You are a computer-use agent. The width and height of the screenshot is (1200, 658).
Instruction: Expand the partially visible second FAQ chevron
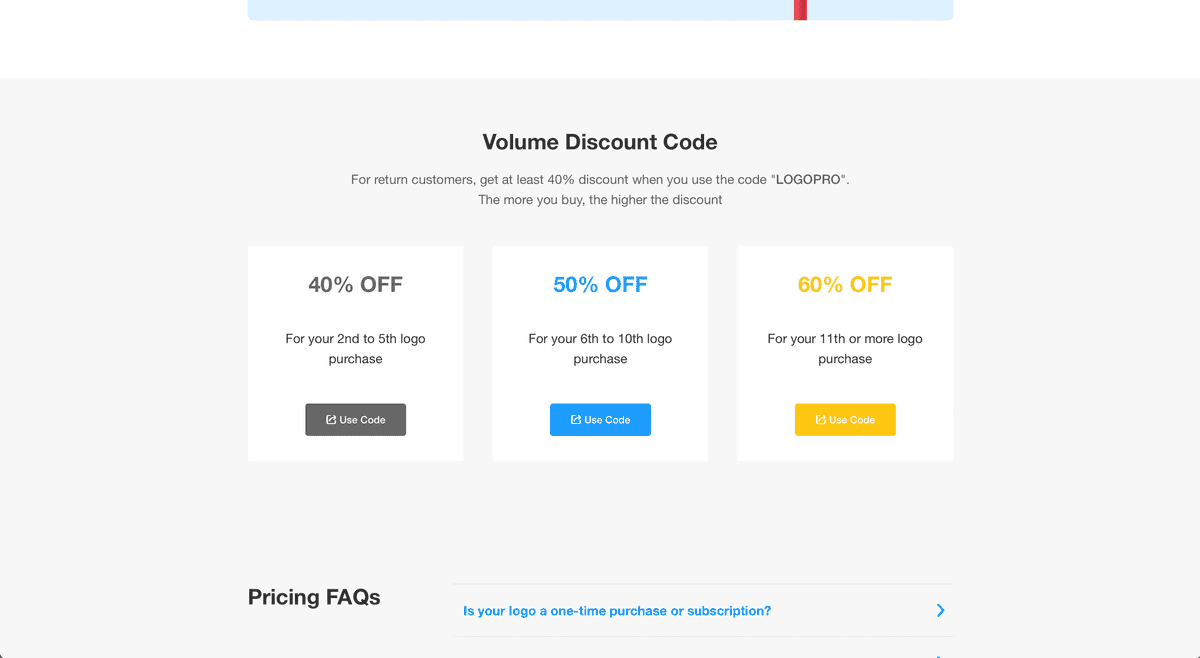pyautogui.click(x=940, y=655)
